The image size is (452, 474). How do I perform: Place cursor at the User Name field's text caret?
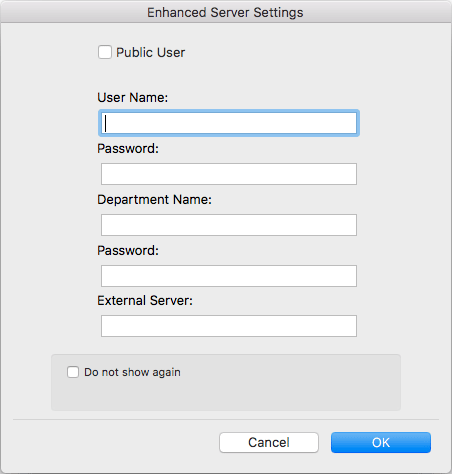[x=106, y=123]
